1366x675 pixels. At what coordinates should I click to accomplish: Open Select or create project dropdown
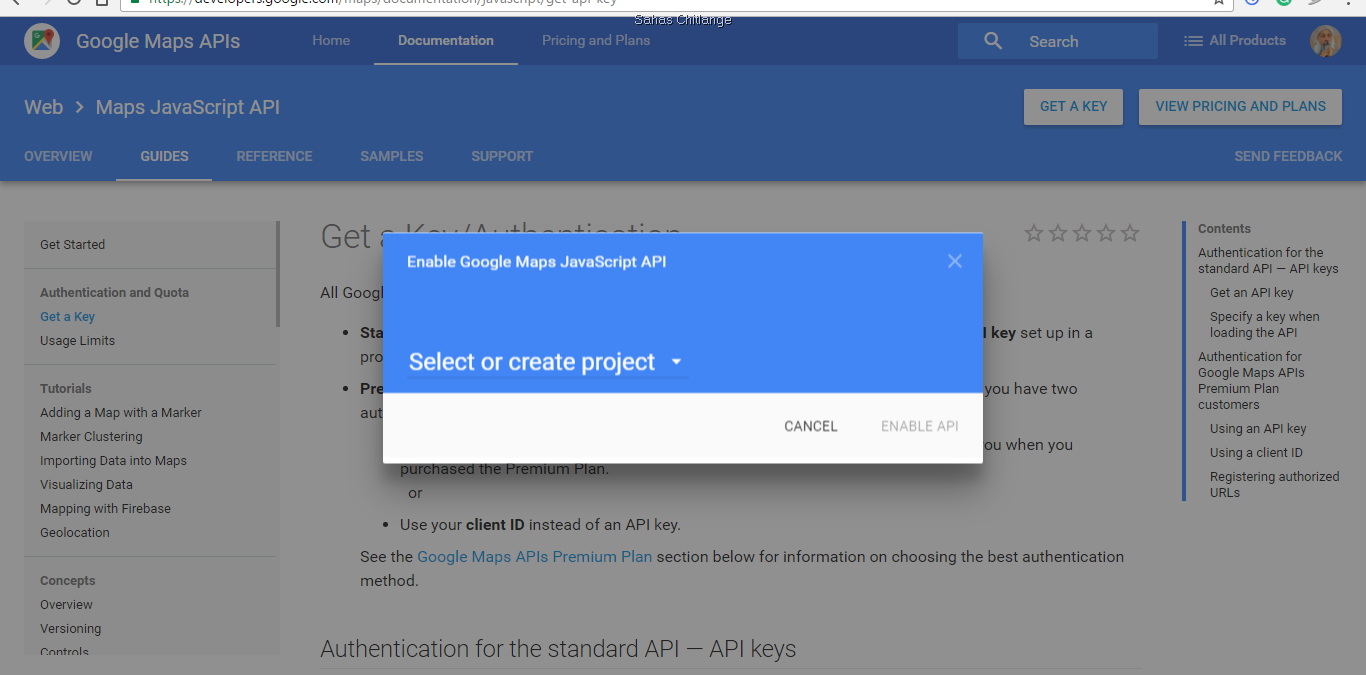click(547, 362)
